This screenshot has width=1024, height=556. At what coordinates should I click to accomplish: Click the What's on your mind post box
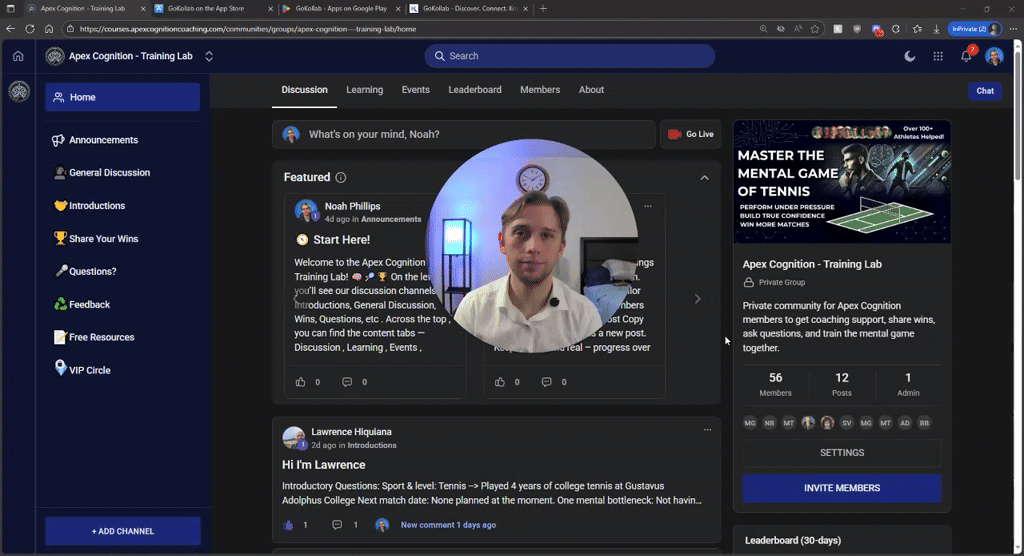point(464,134)
